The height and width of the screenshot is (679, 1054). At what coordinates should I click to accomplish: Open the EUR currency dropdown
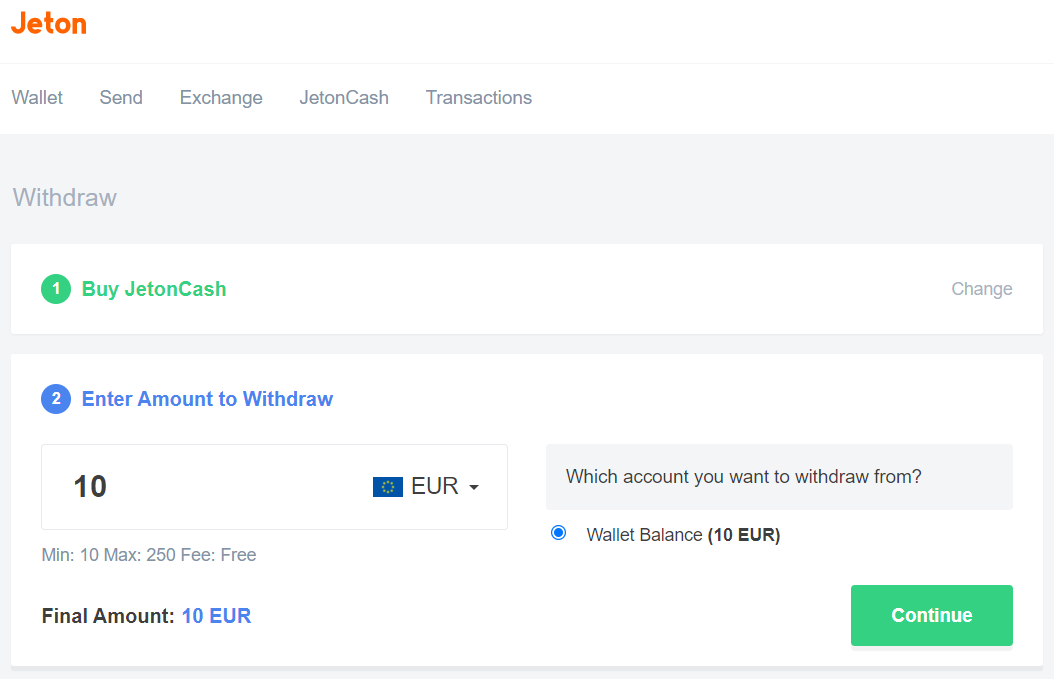click(426, 486)
